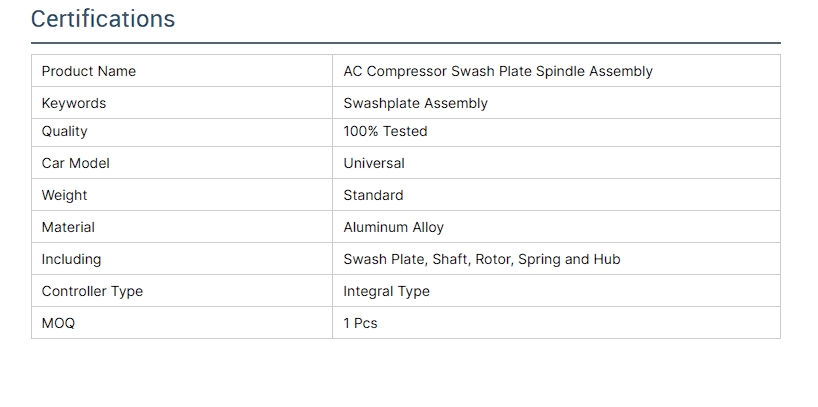Click the Aluminum Alloy value
The height and width of the screenshot is (407, 818).
click(x=393, y=227)
